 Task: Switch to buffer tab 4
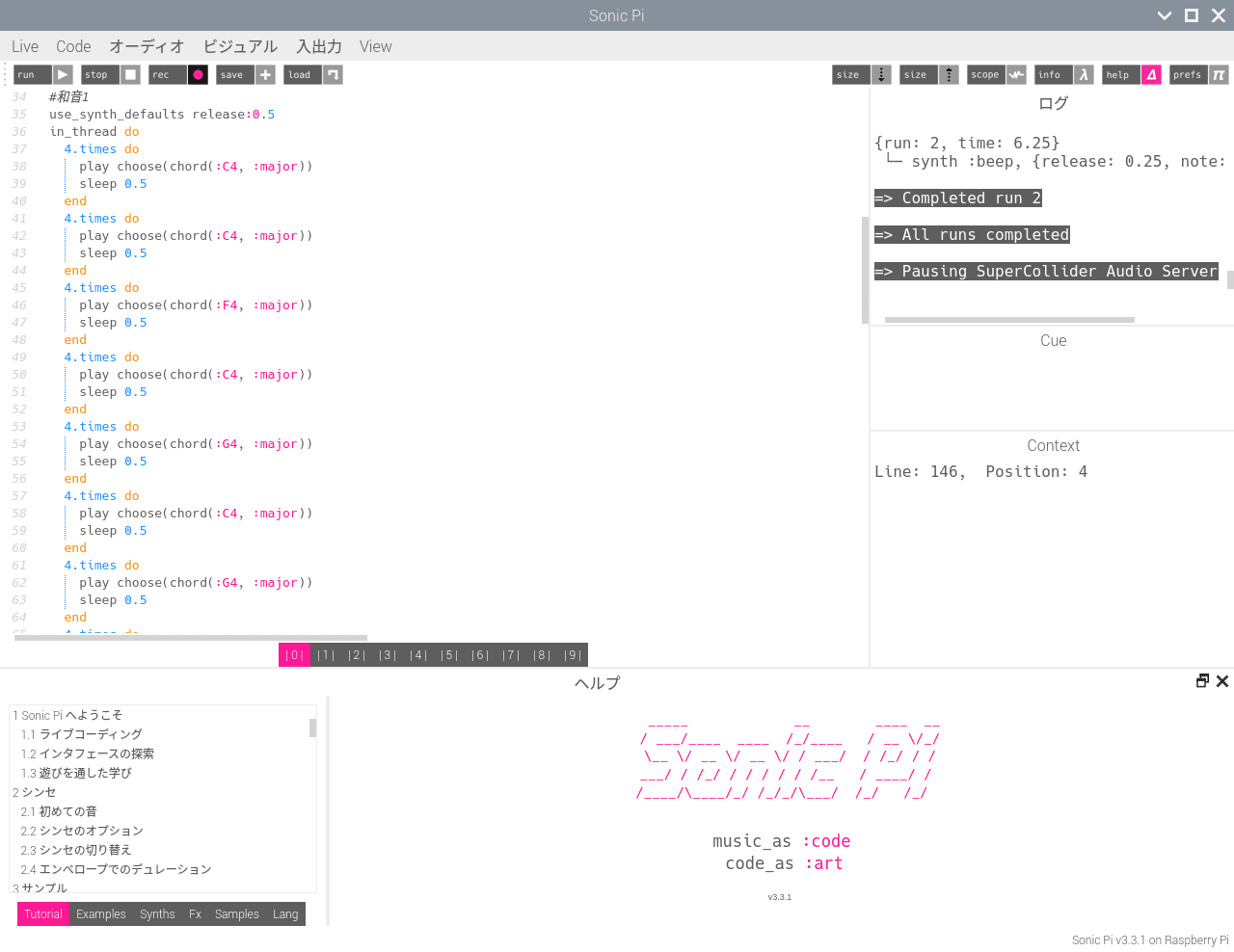coord(418,655)
